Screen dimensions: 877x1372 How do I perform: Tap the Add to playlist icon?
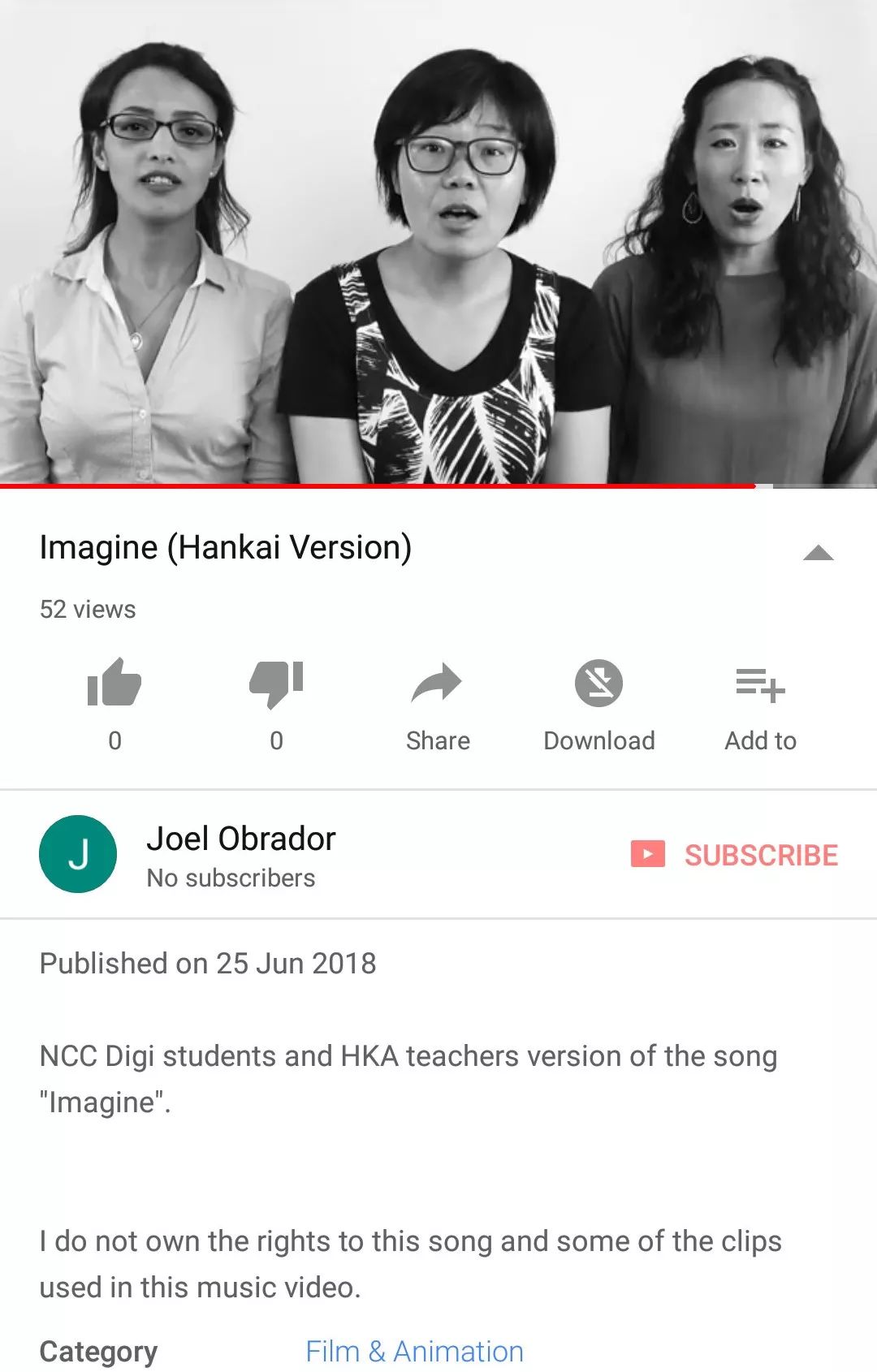pos(760,684)
